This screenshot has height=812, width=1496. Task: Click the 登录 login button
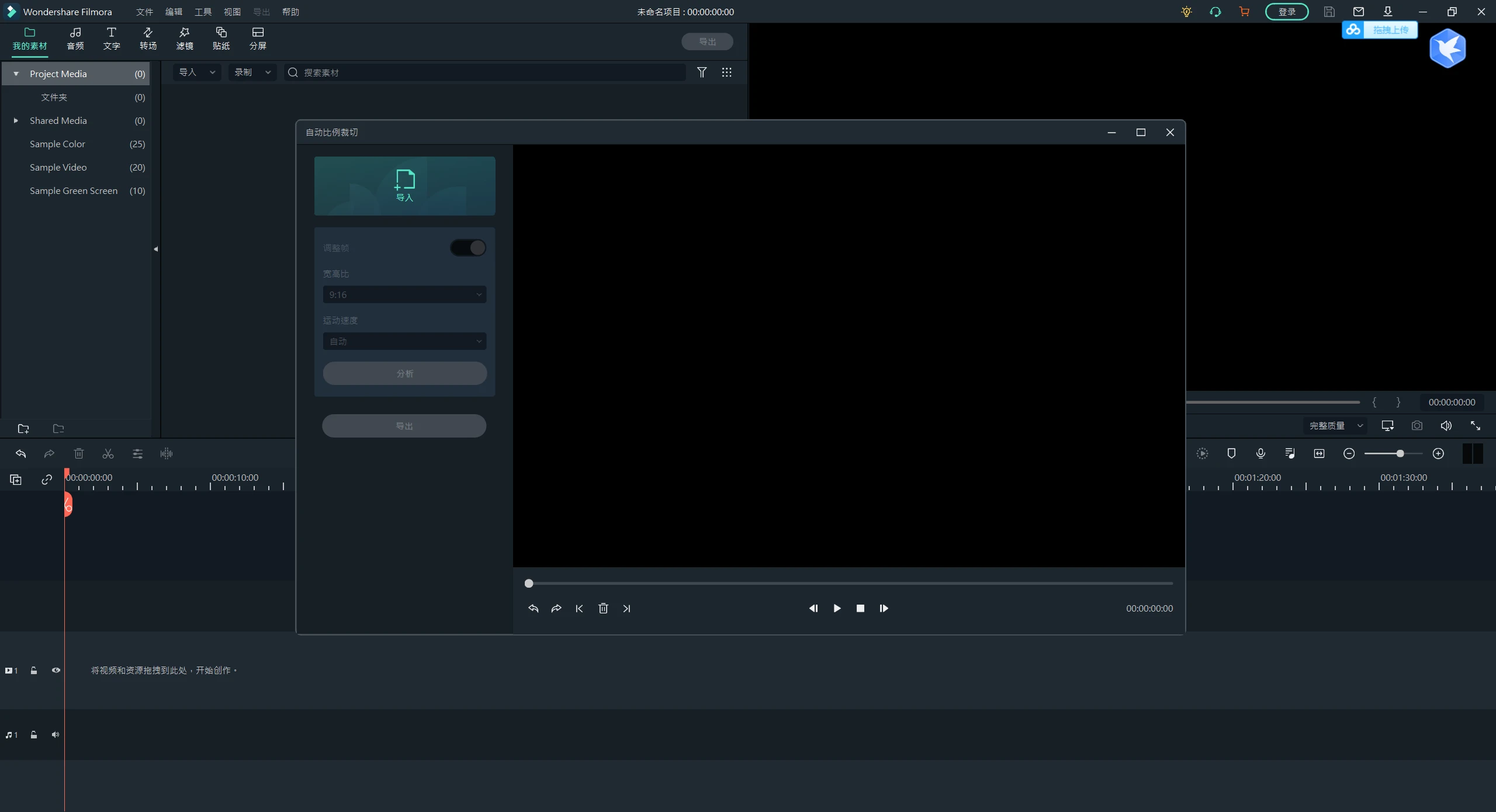1286,12
